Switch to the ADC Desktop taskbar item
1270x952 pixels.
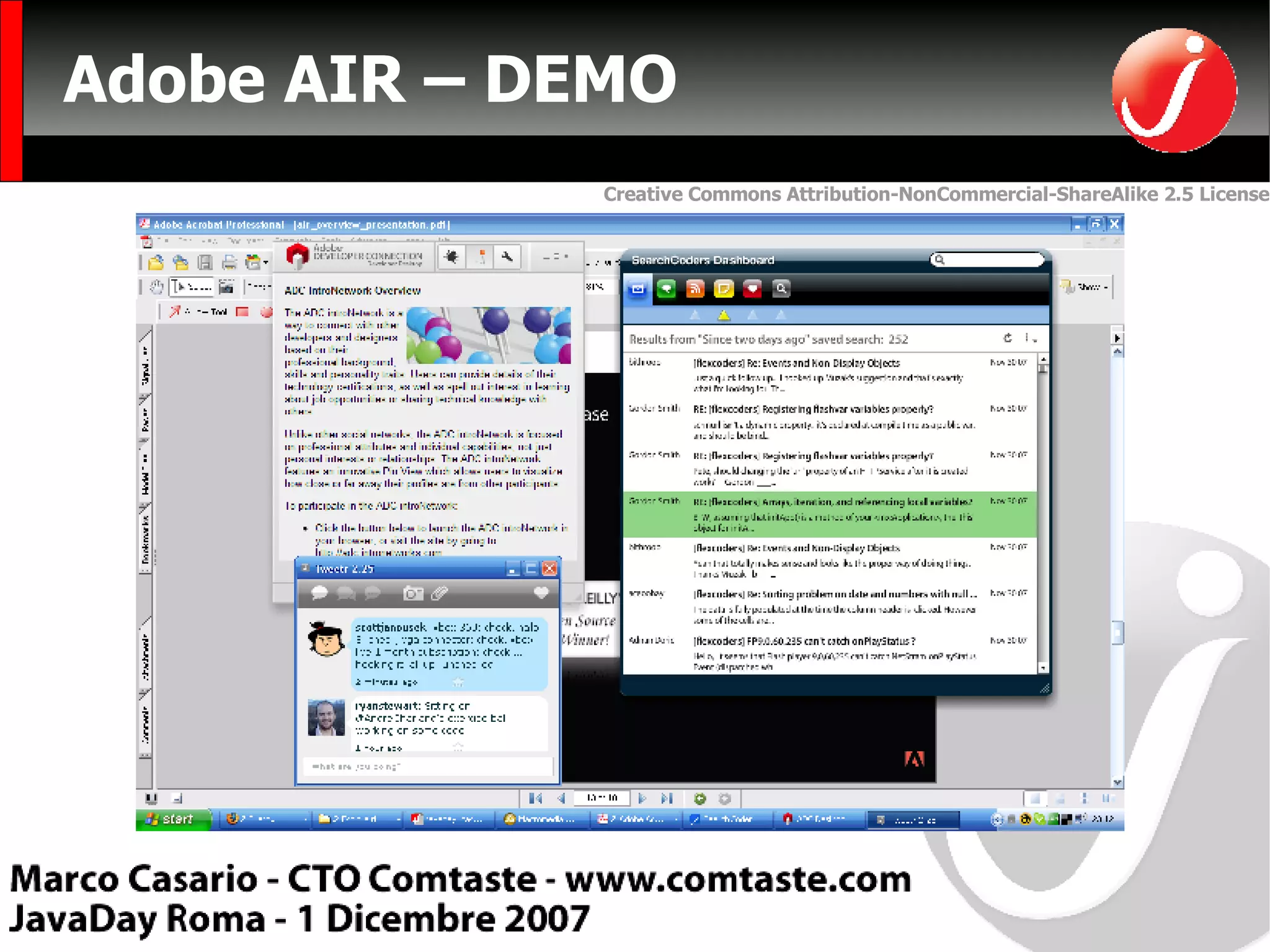[819, 819]
